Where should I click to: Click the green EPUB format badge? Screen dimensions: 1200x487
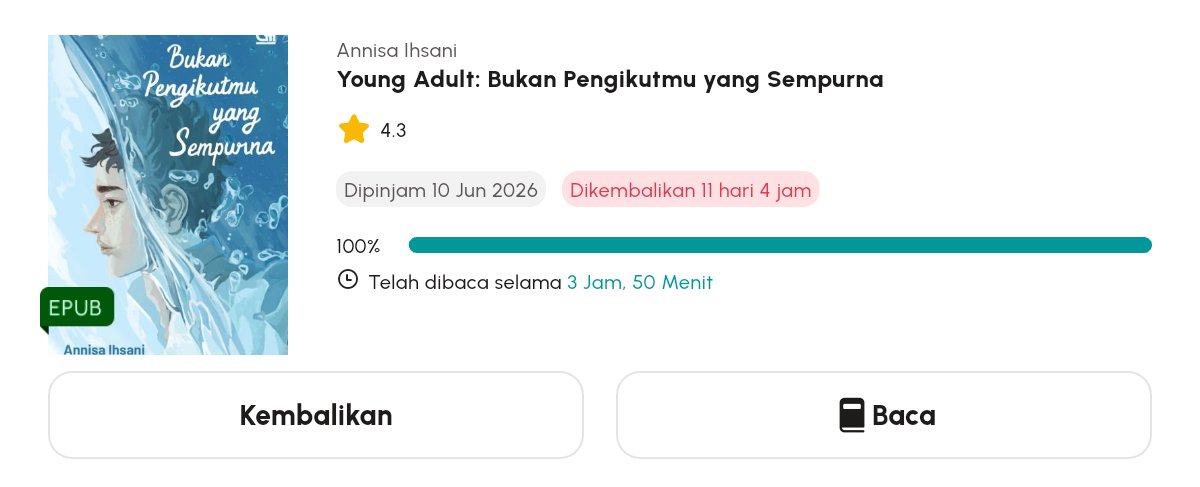[x=77, y=308]
